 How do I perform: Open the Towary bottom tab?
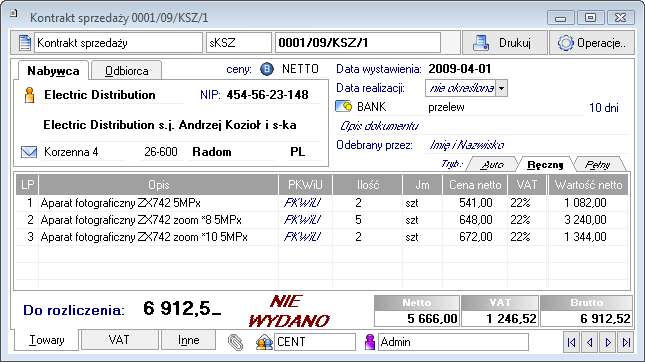46,341
